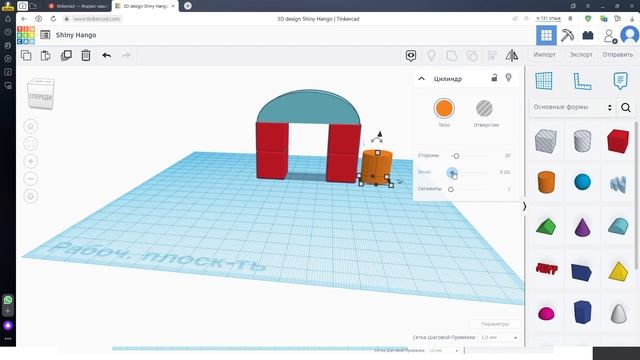Click the Импорт button
This screenshot has width=640, height=360.
pyautogui.click(x=544, y=55)
